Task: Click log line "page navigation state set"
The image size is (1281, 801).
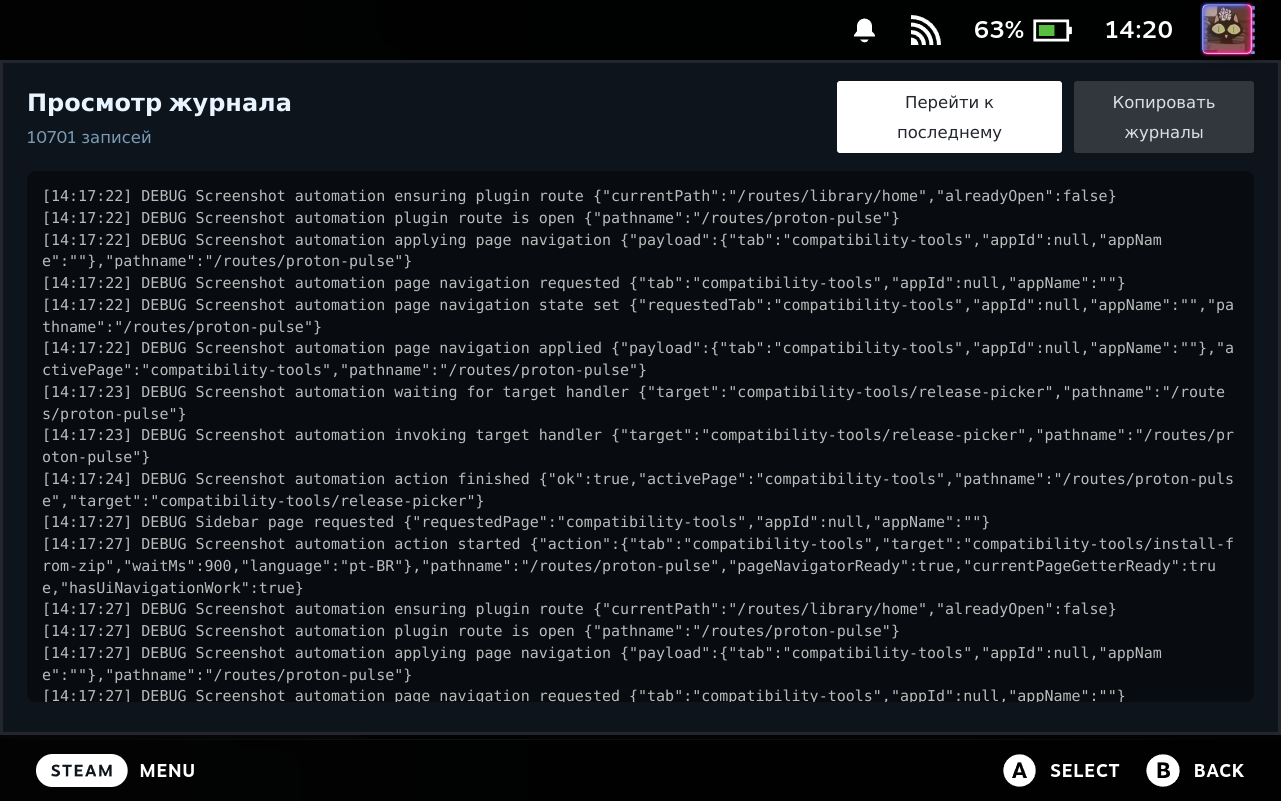Action: pos(638,316)
